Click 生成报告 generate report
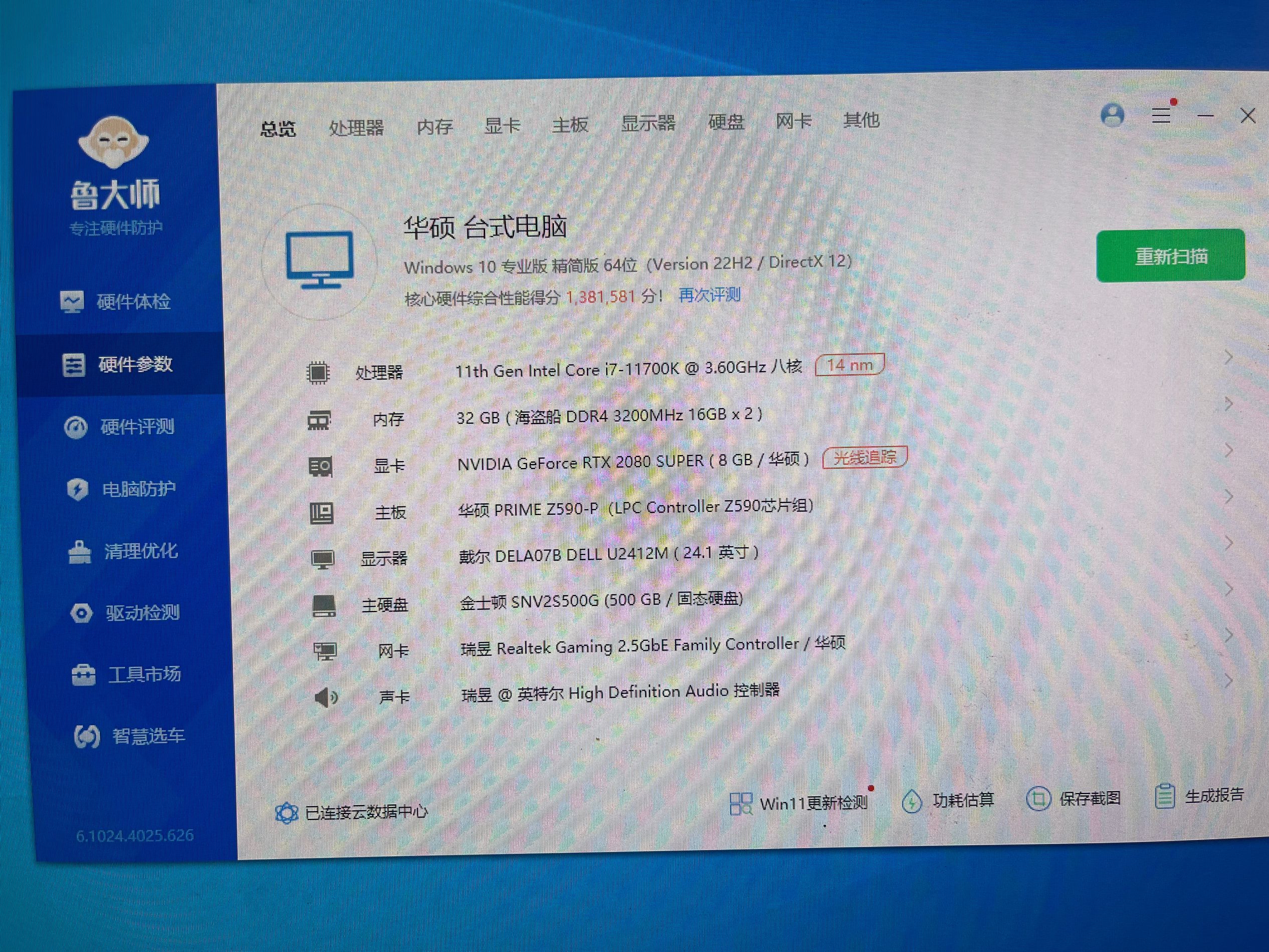 coord(1199,796)
